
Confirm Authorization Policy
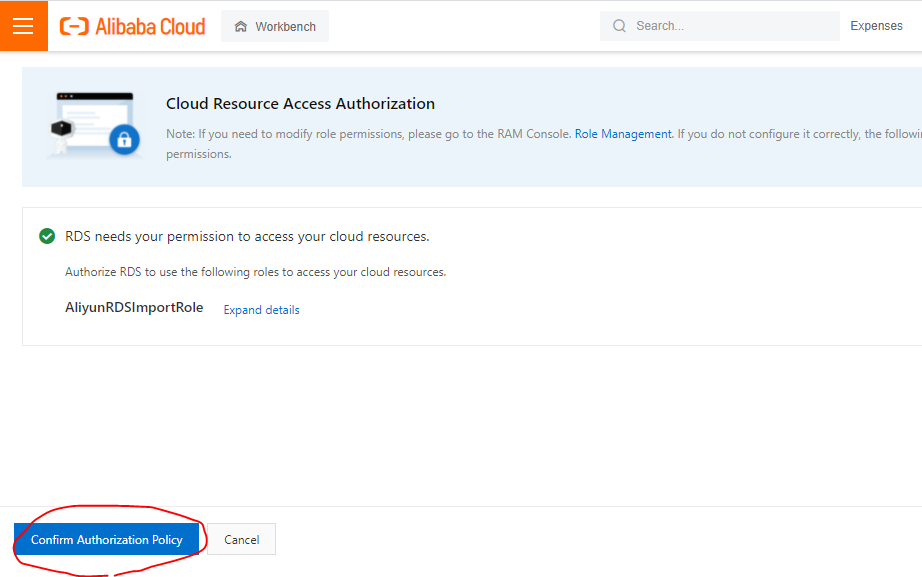coord(106,539)
